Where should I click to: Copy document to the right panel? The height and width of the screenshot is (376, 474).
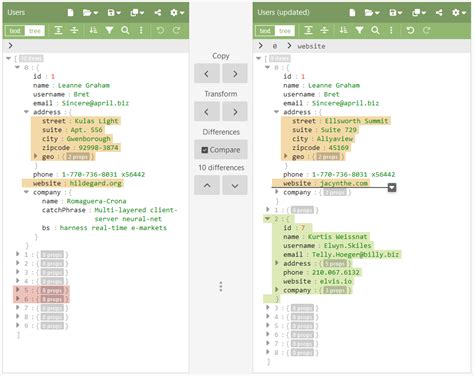pyautogui.click(x=235, y=73)
